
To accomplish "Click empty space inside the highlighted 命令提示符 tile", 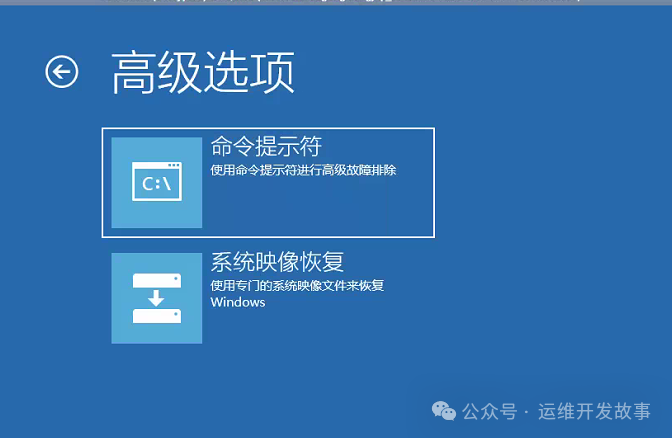I will [x=330, y=210].
